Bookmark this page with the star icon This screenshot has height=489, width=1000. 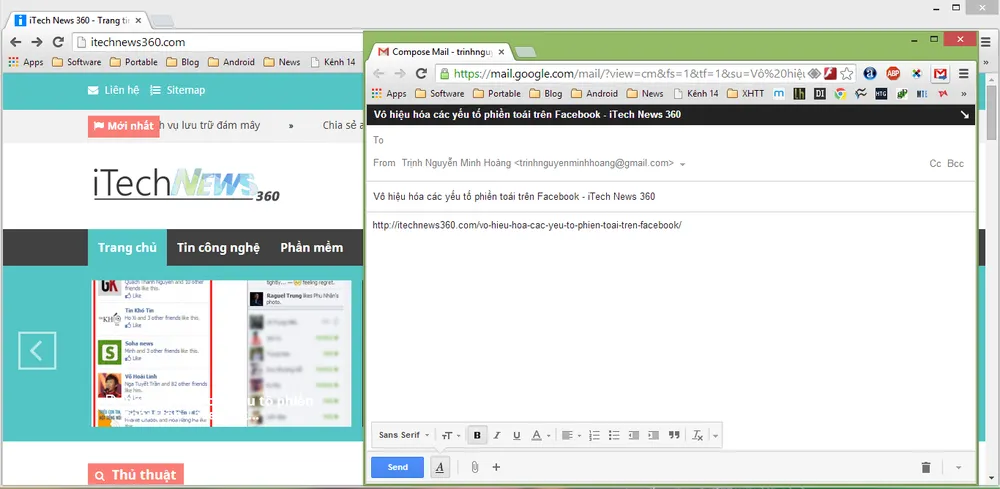(x=846, y=73)
